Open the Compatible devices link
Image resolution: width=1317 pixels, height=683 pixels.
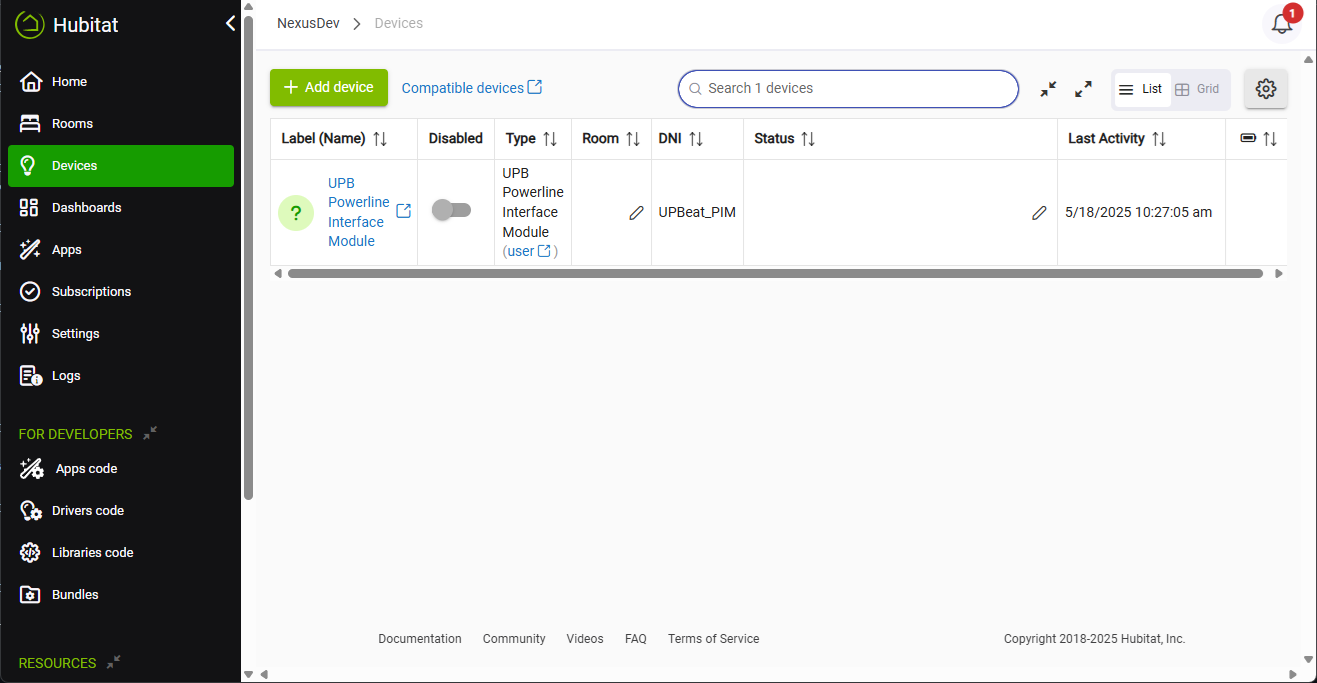point(471,88)
